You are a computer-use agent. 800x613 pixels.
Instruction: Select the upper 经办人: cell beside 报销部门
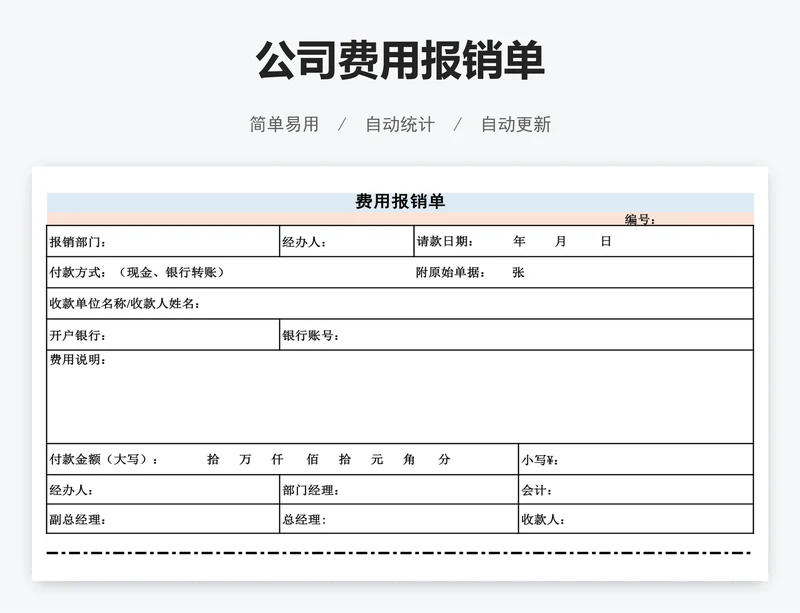point(347,241)
